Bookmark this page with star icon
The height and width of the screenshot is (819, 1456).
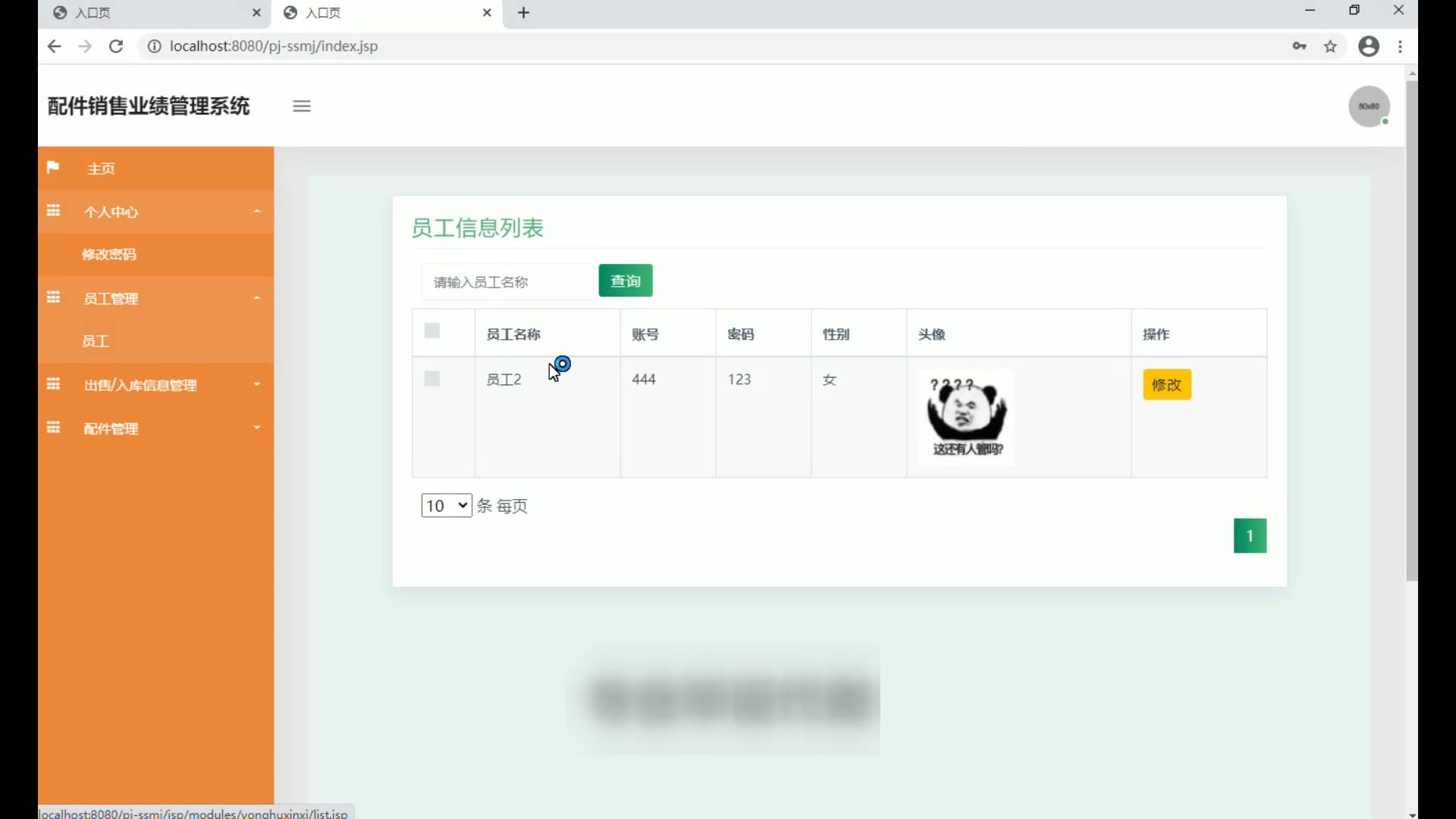point(1330,46)
